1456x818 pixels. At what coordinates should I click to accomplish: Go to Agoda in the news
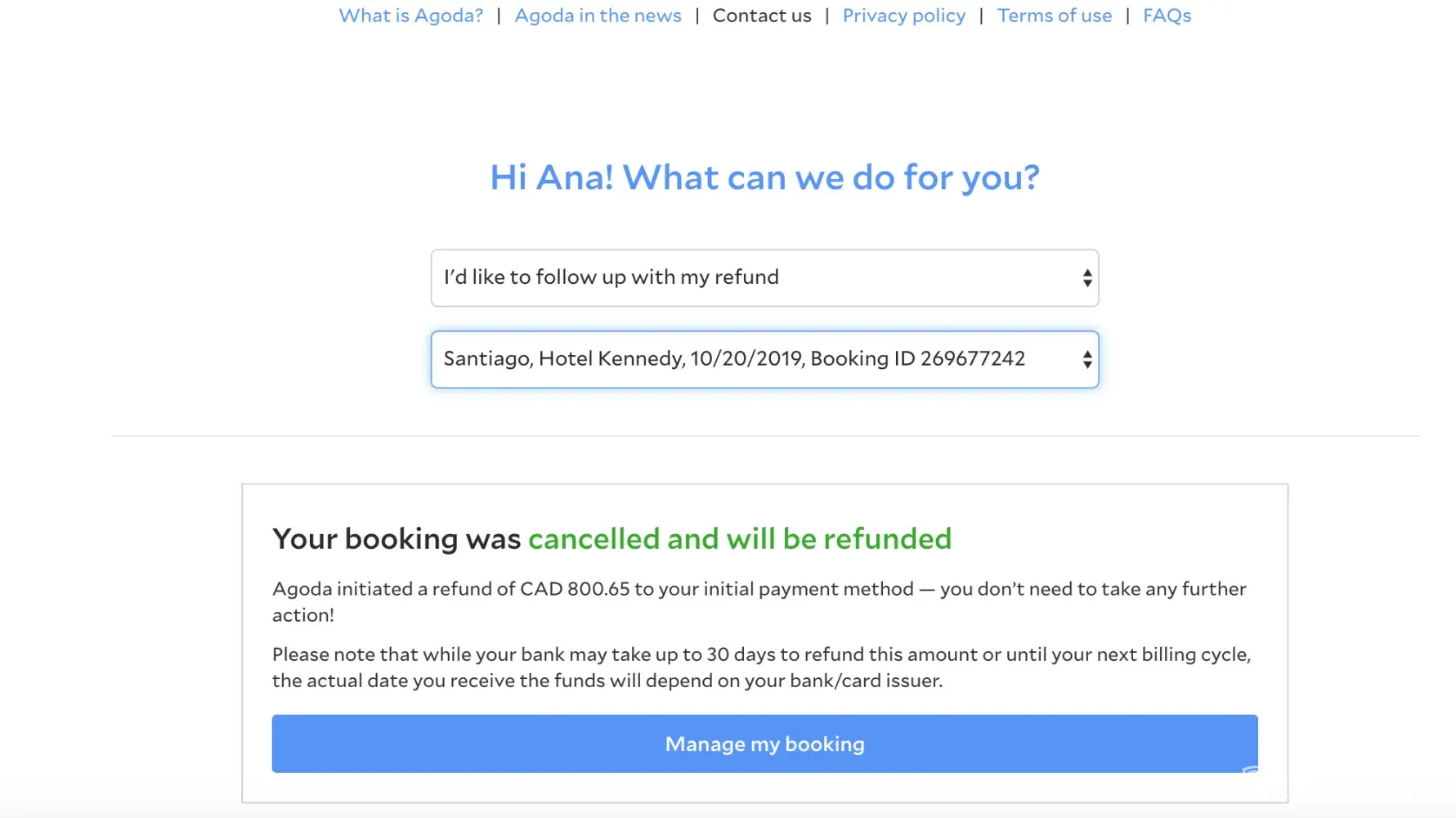pyautogui.click(x=598, y=16)
